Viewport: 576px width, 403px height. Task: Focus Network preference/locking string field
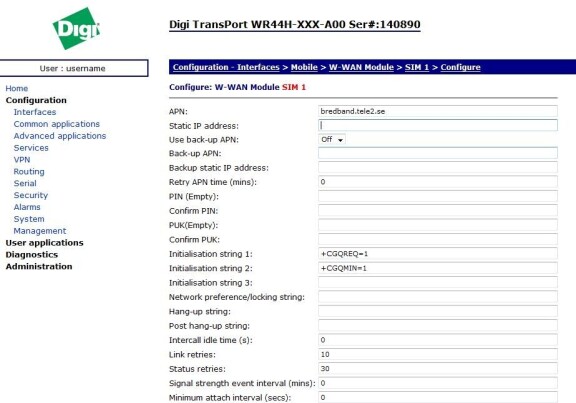[x=438, y=297]
